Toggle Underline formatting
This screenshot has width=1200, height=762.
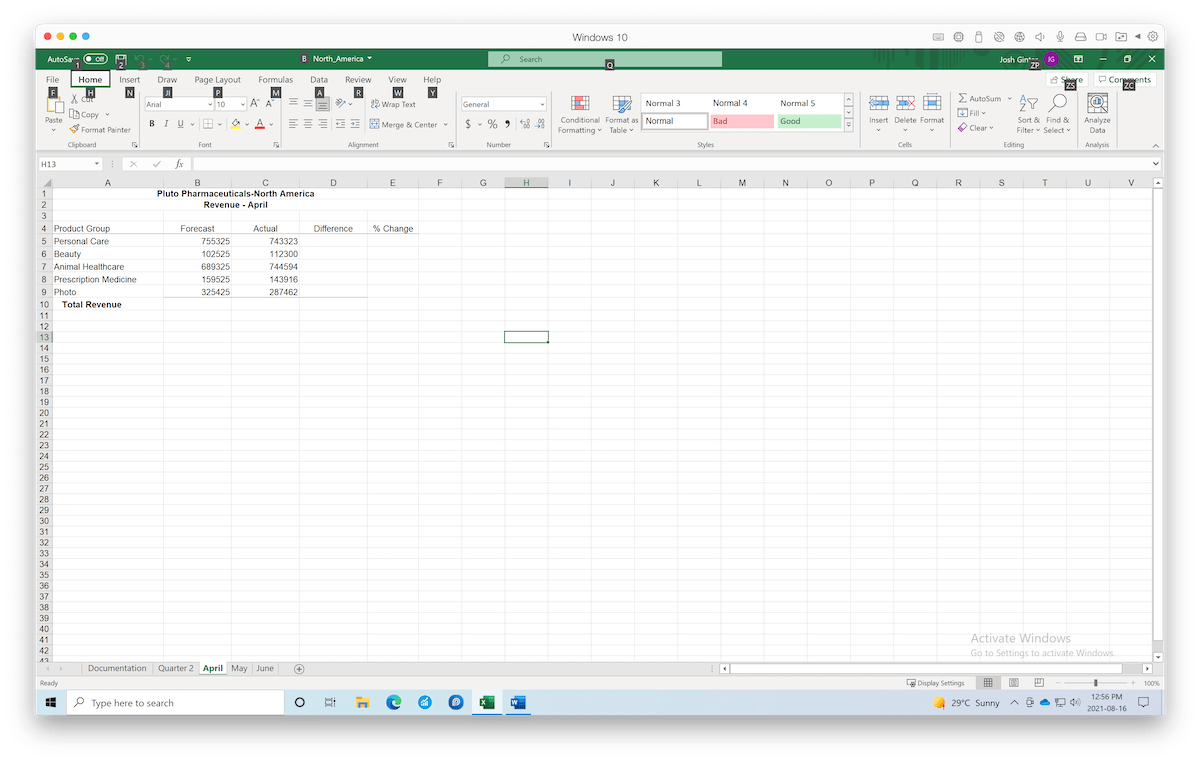point(180,124)
